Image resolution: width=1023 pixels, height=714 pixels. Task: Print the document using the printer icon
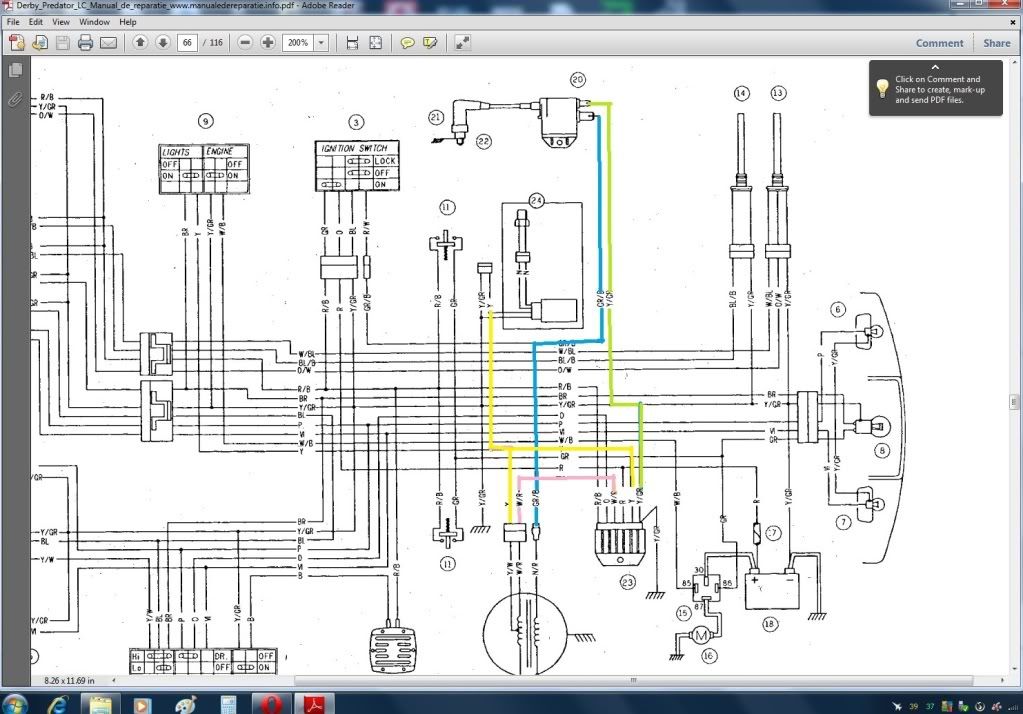(85, 43)
